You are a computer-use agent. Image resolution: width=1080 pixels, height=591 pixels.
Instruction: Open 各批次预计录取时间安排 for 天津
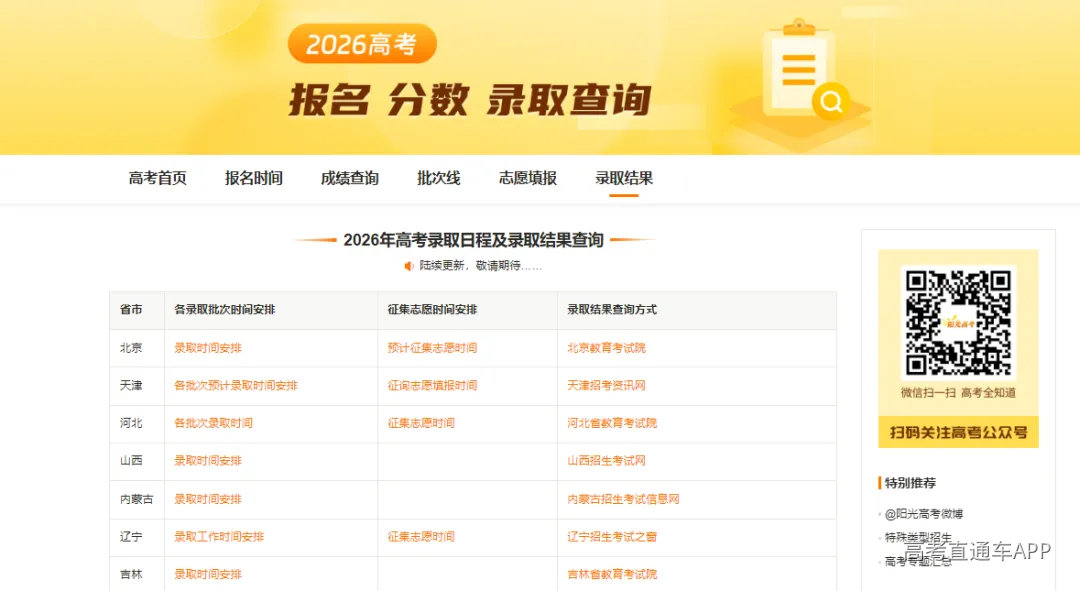pos(236,385)
